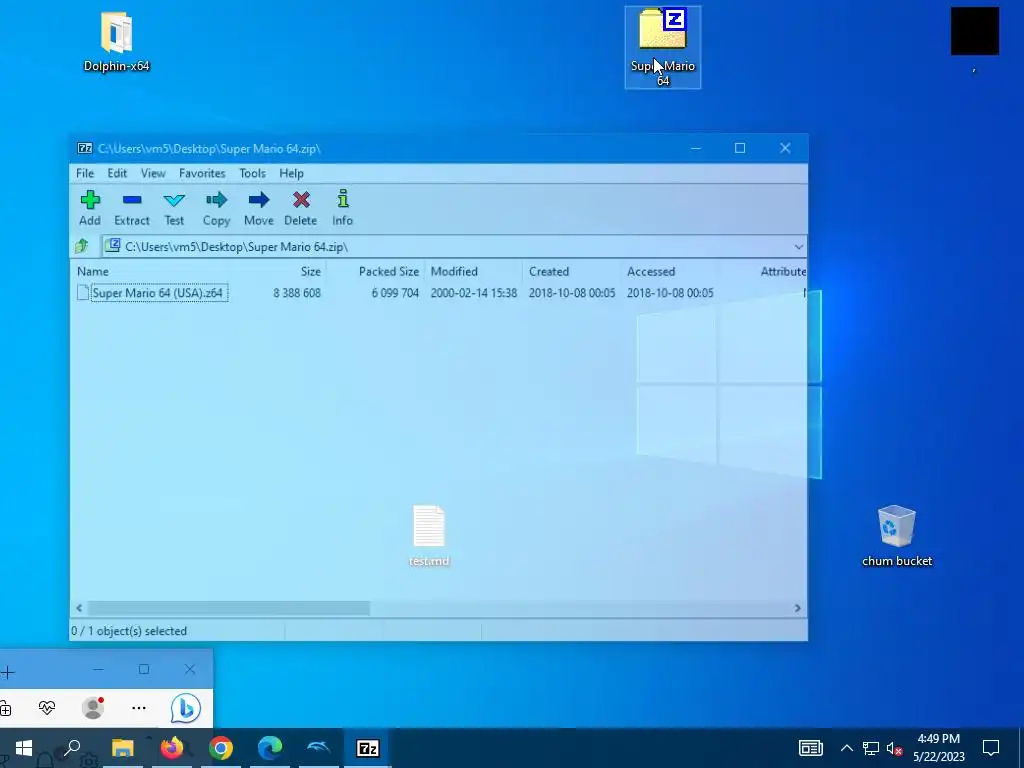Click the horizontal scrollbar left arrow
This screenshot has width=1024, height=768.
(x=79, y=608)
